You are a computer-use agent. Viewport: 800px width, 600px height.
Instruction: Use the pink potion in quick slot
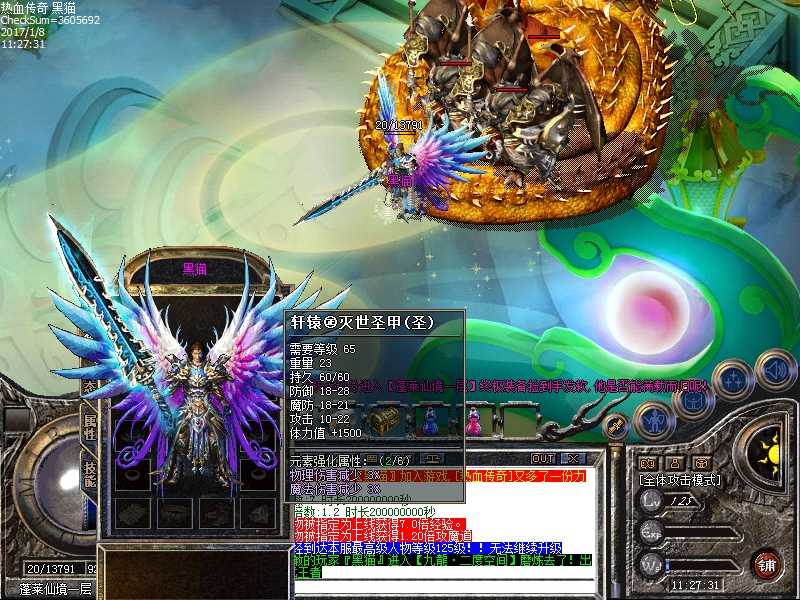coord(474,420)
